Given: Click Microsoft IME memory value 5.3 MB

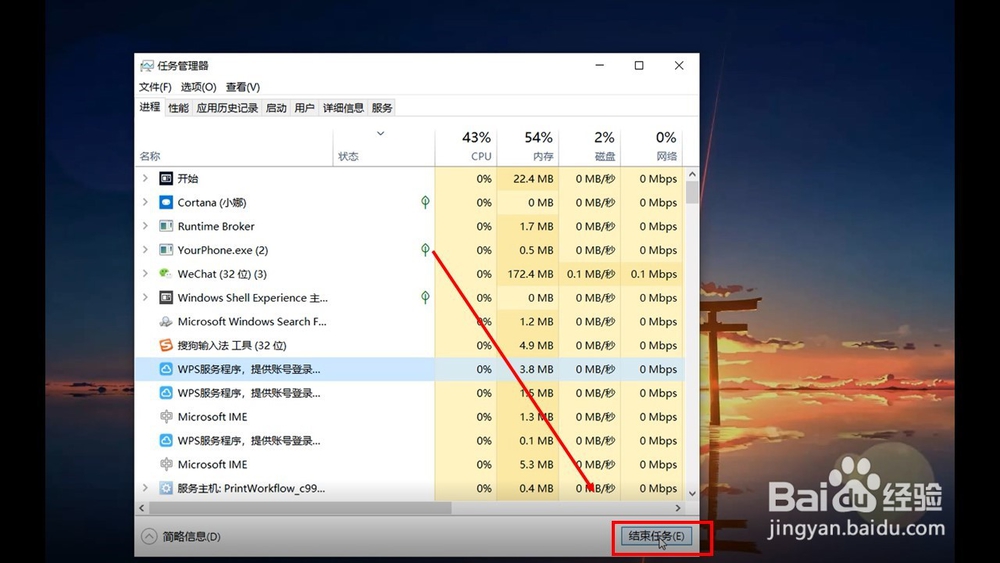Looking at the screenshot, I should pos(536,464).
